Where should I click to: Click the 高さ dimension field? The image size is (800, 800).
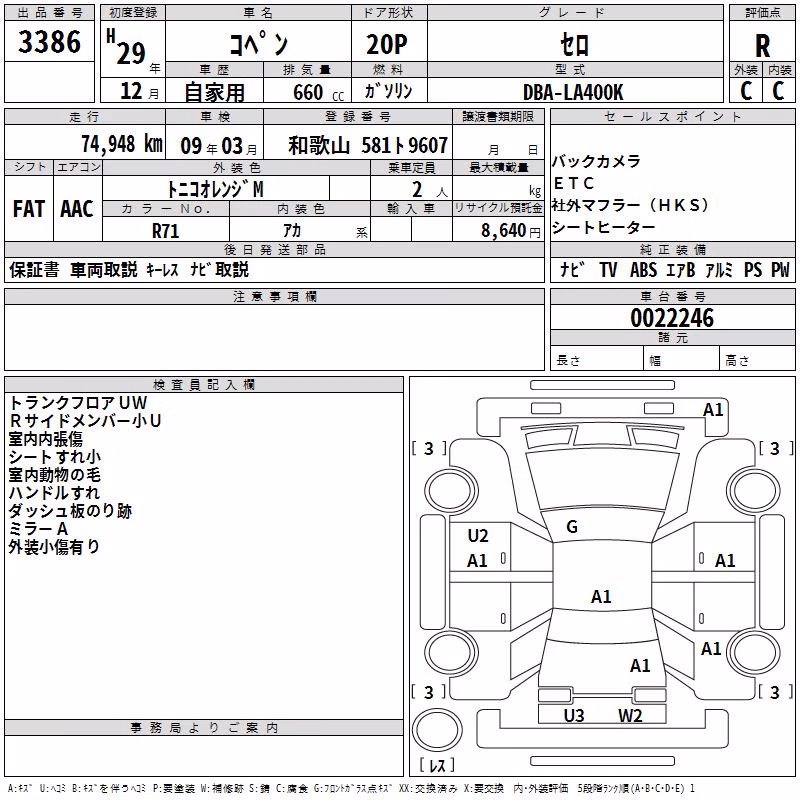[x=757, y=360]
